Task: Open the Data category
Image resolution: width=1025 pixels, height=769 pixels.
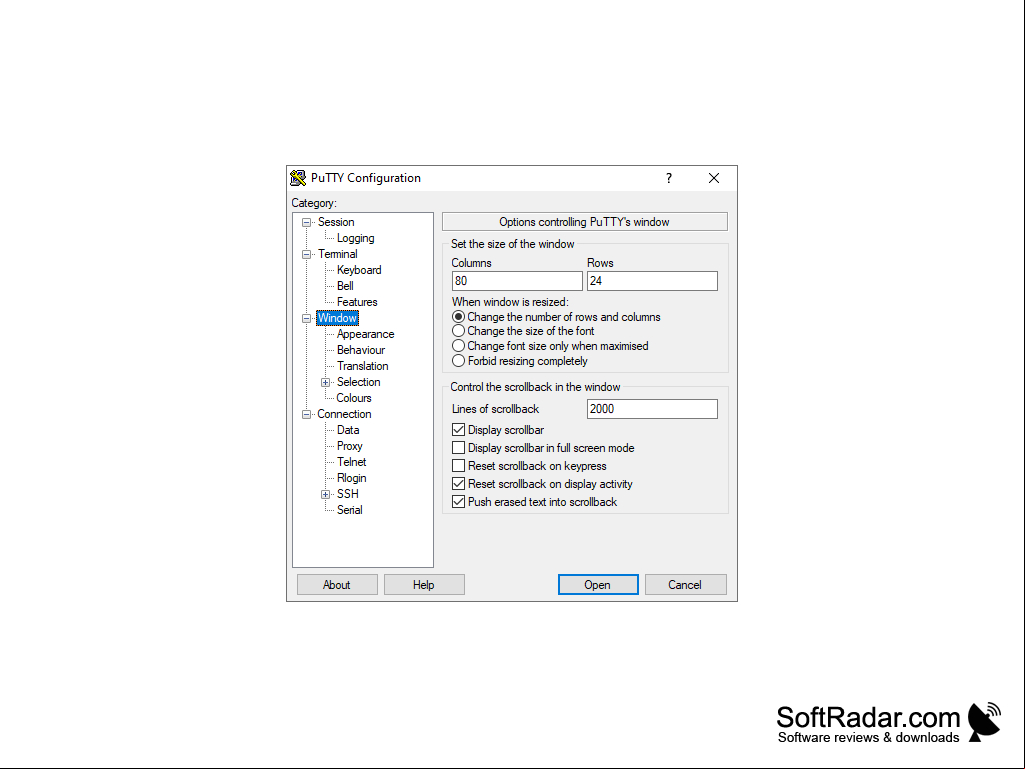Action: click(x=348, y=430)
